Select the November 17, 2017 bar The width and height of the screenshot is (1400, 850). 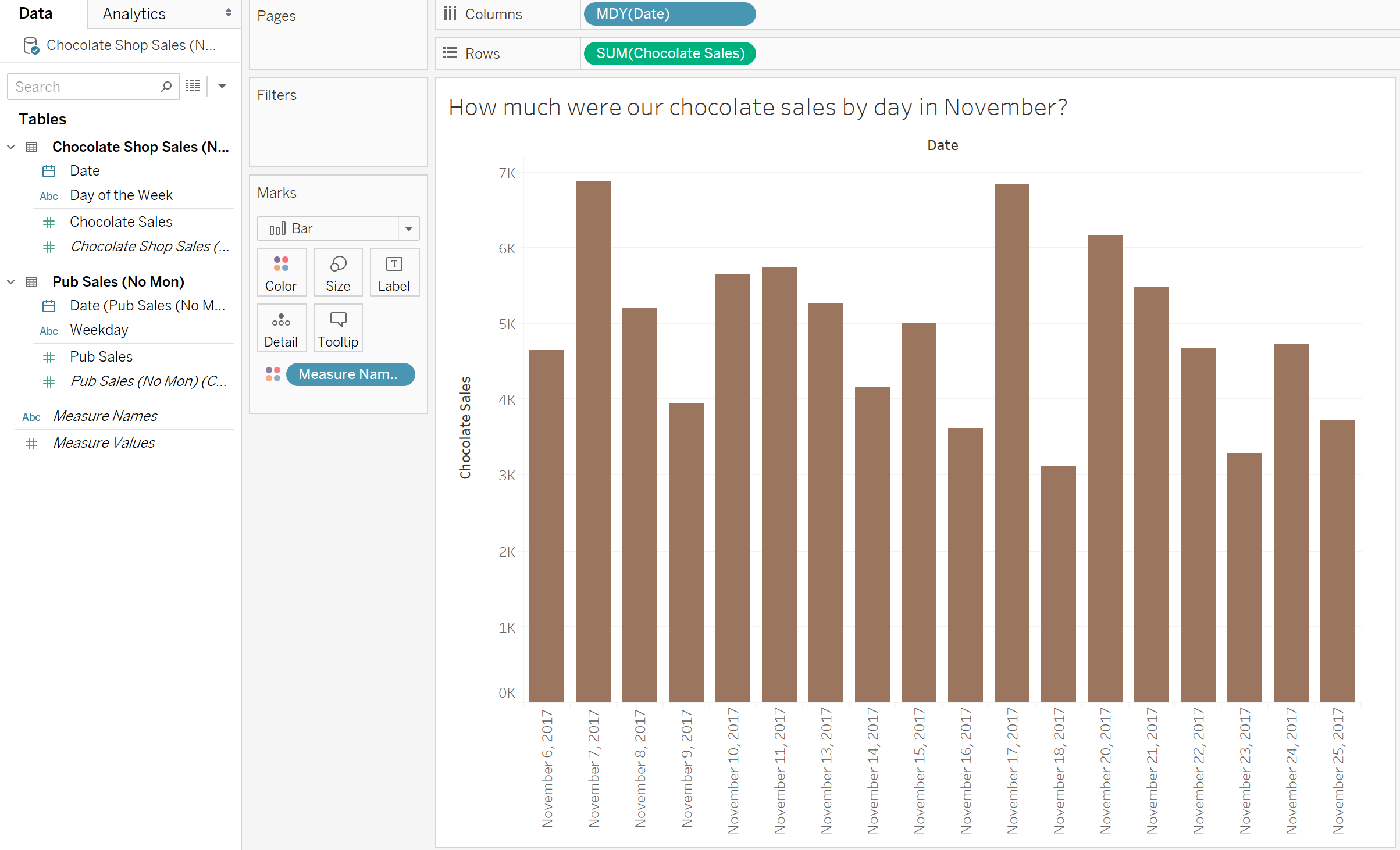coord(1011,442)
